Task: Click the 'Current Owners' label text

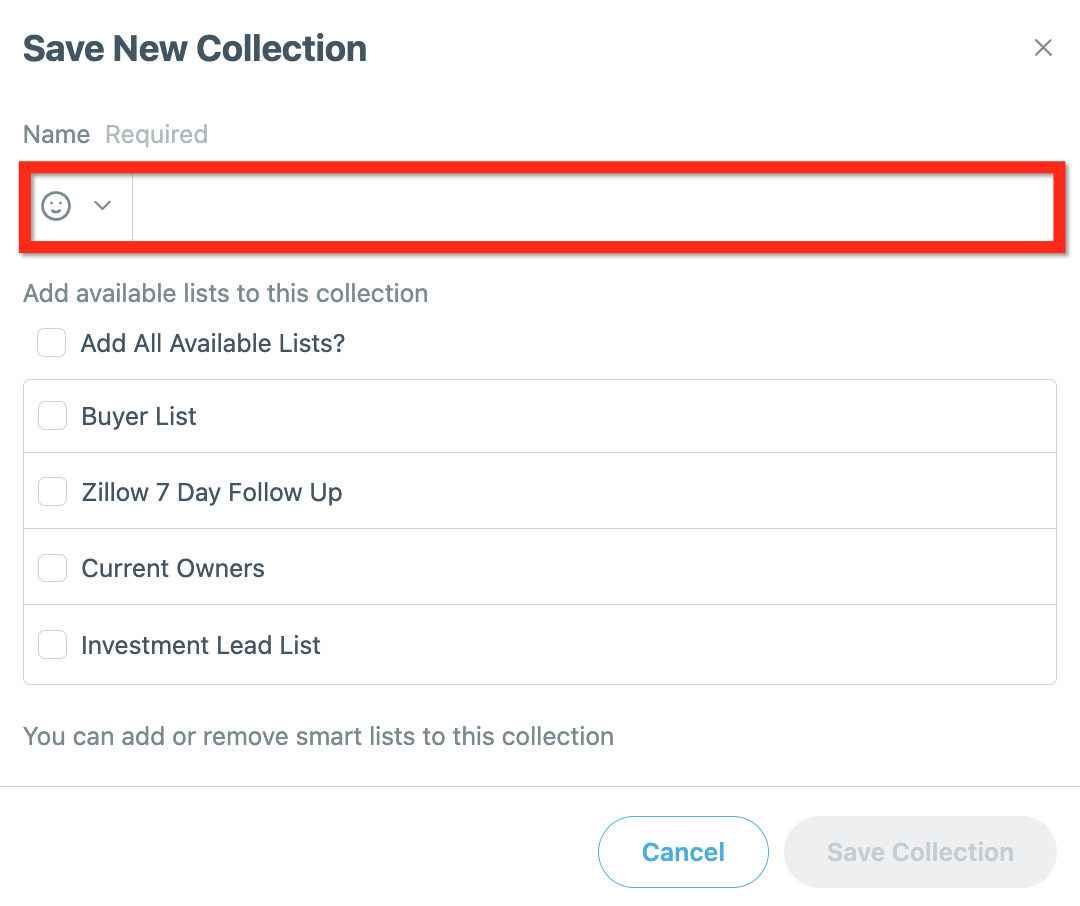Action: coord(173,569)
